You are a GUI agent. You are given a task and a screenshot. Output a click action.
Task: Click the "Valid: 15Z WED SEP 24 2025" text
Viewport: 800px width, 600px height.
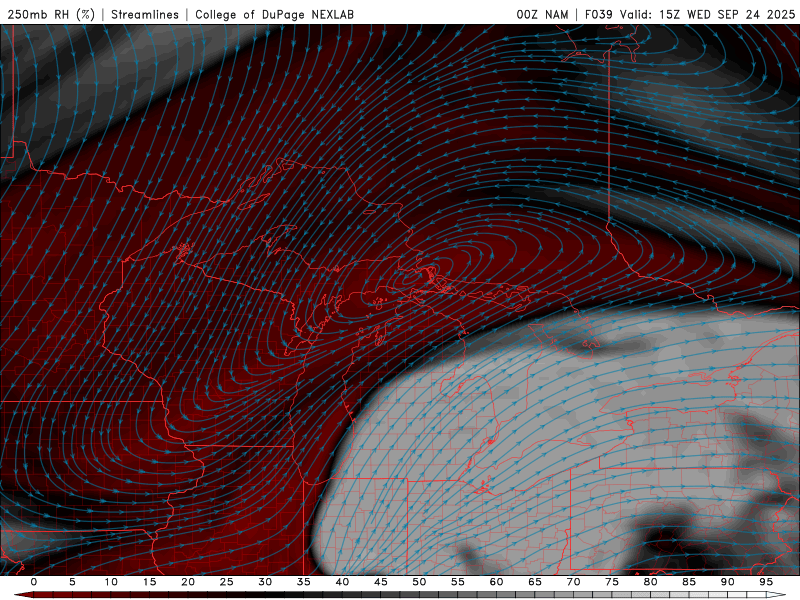point(708,14)
